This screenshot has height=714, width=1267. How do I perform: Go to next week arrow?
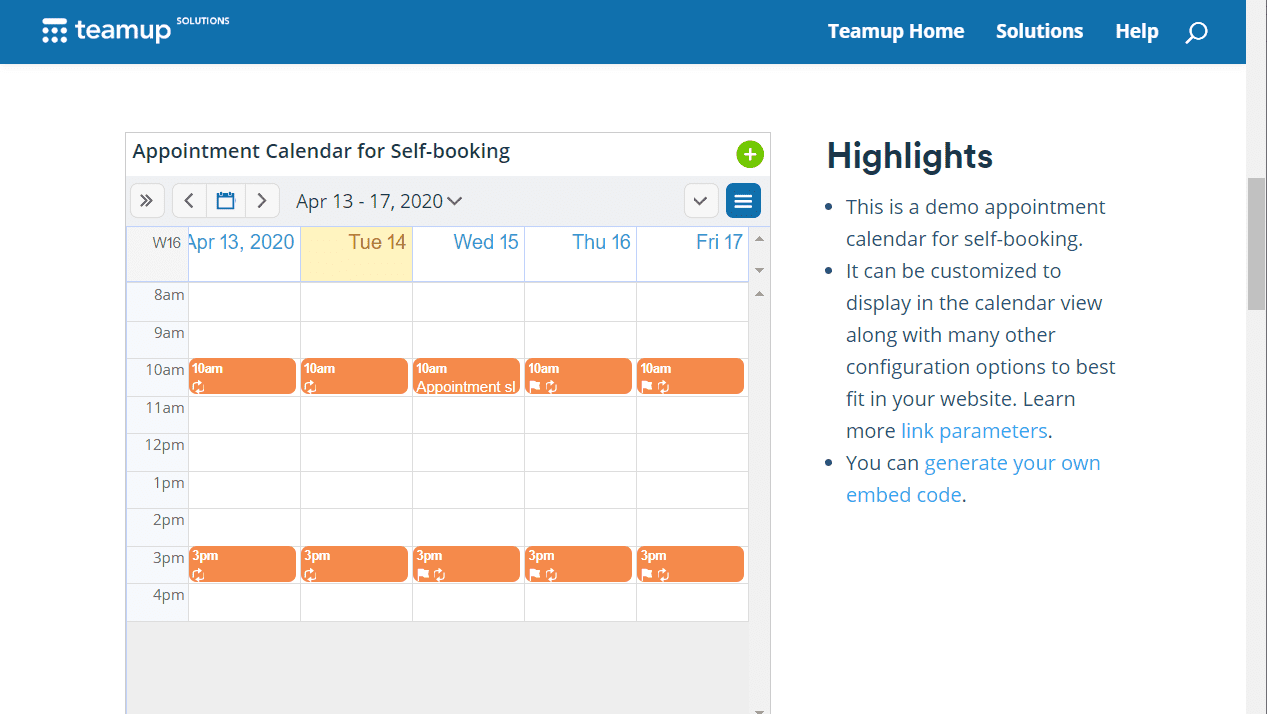[x=262, y=201]
